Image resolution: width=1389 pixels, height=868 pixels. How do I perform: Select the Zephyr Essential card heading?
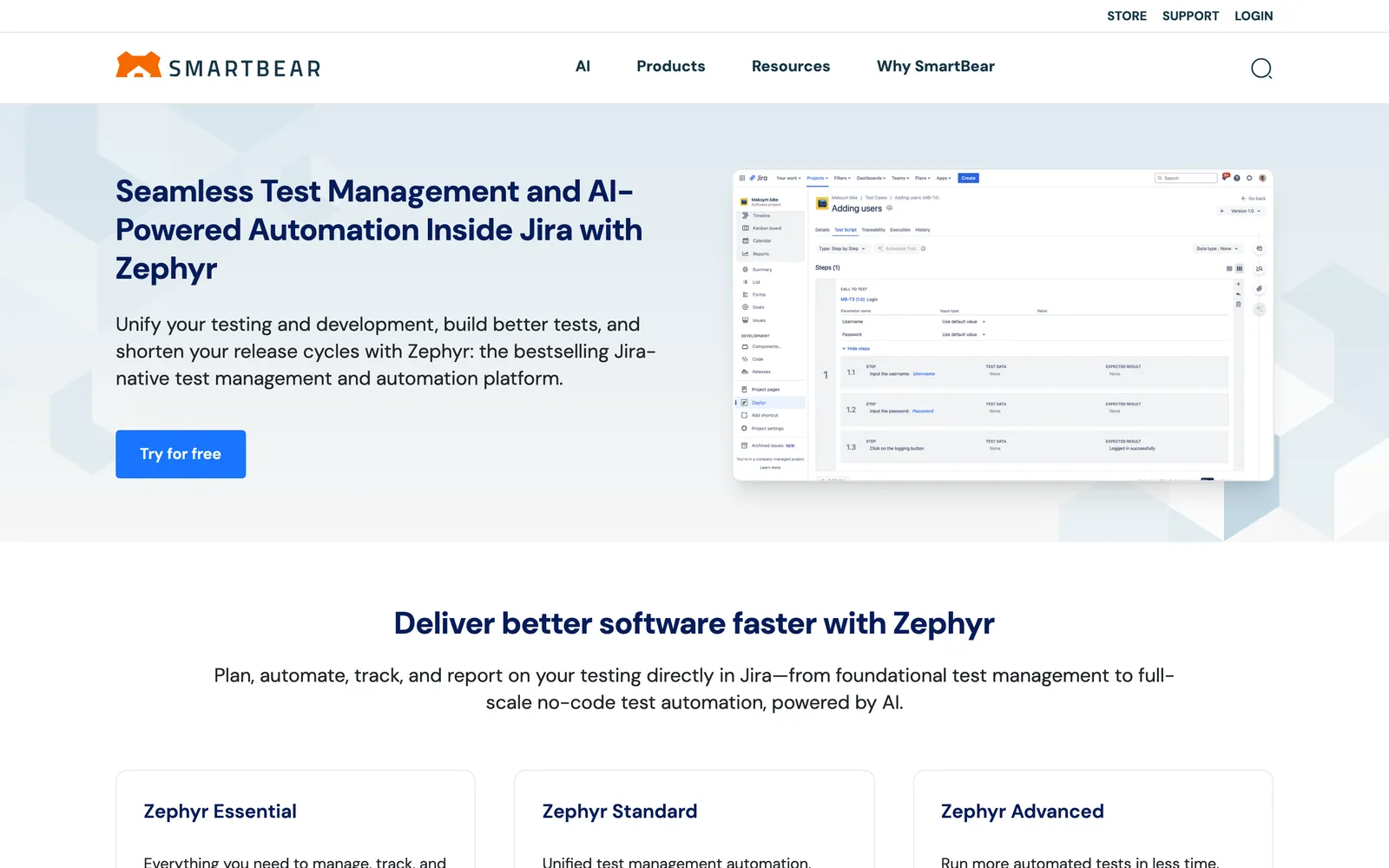[220, 812]
